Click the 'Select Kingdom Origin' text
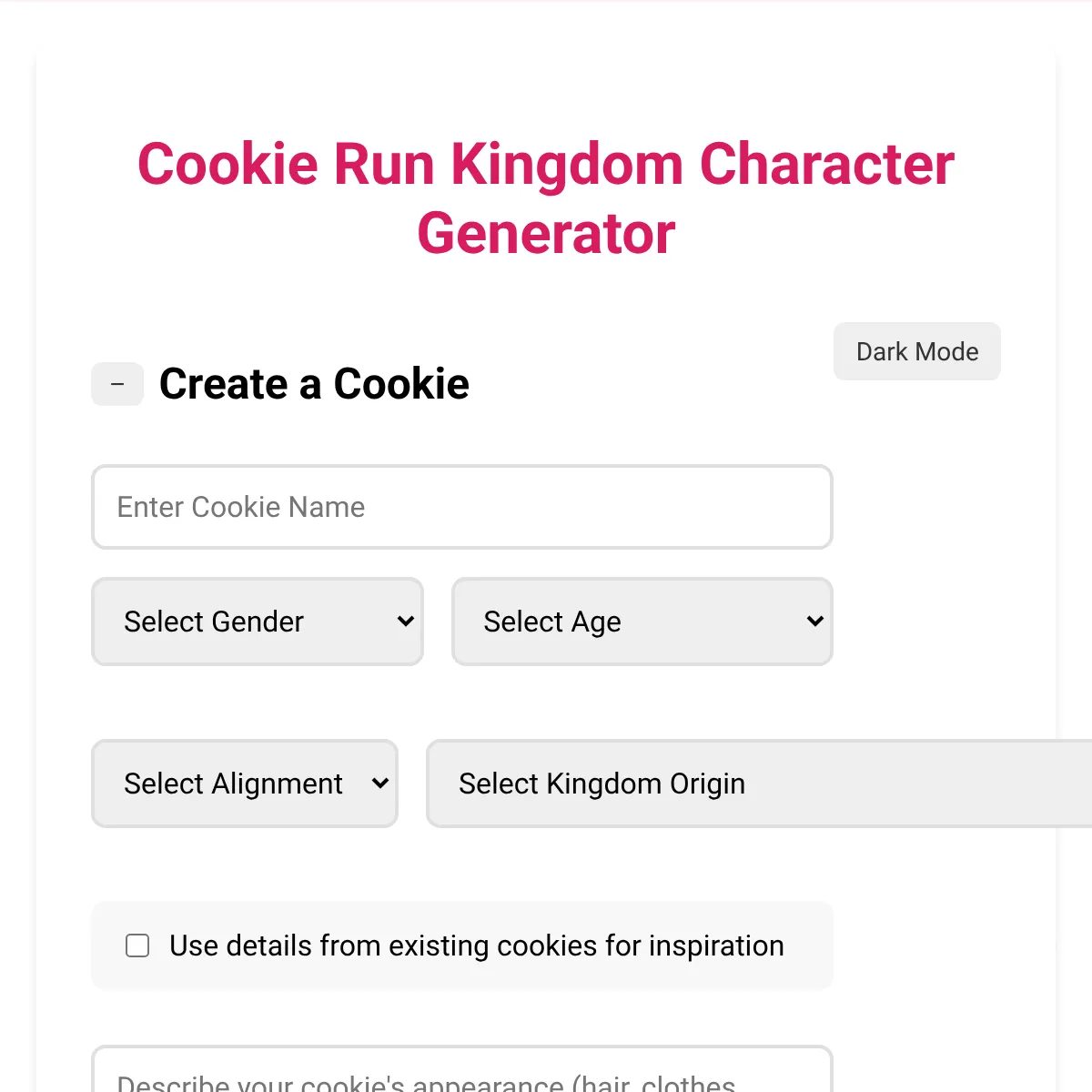 click(x=602, y=784)
